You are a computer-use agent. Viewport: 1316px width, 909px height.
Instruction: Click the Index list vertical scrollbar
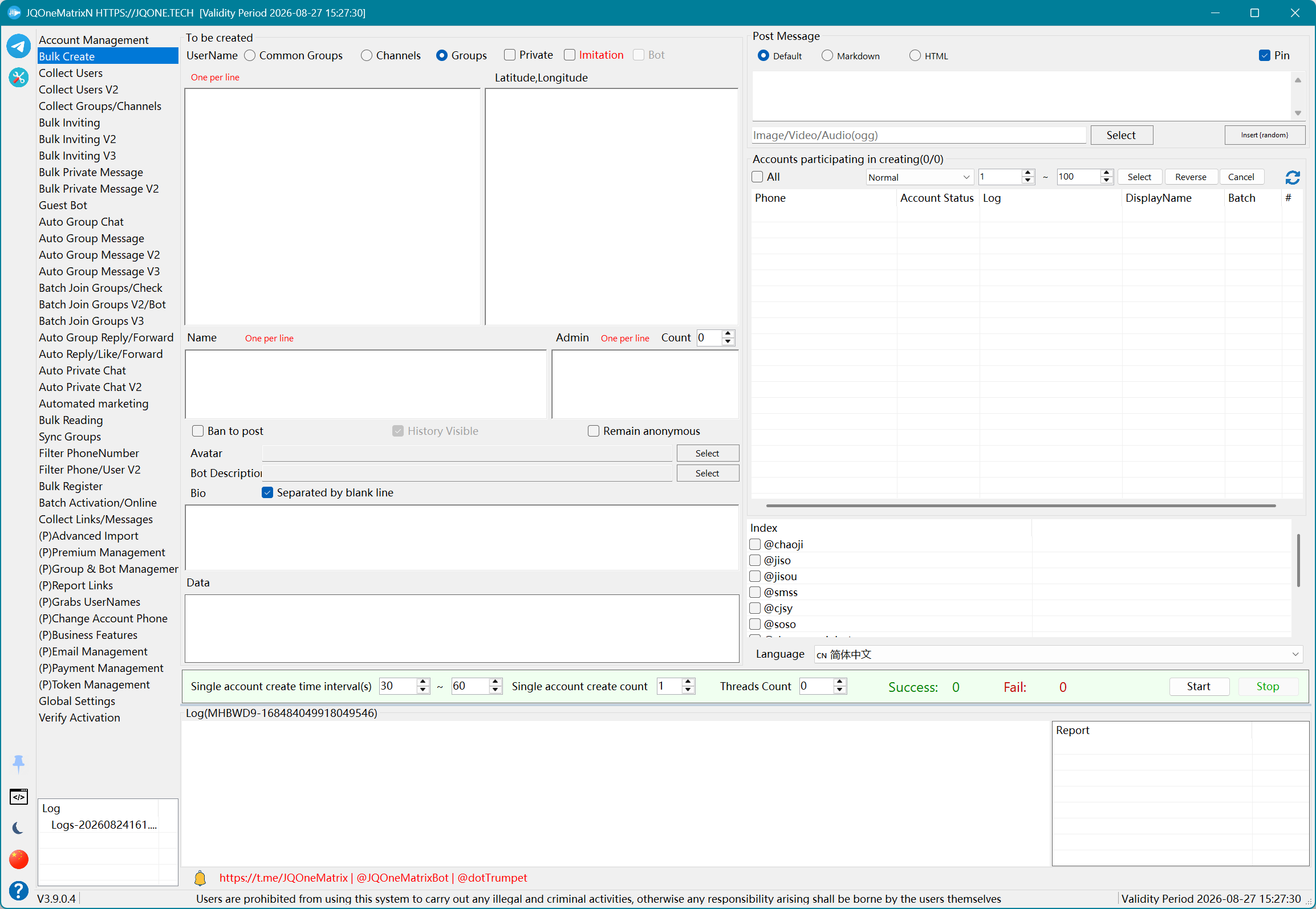pos(1298,561)
